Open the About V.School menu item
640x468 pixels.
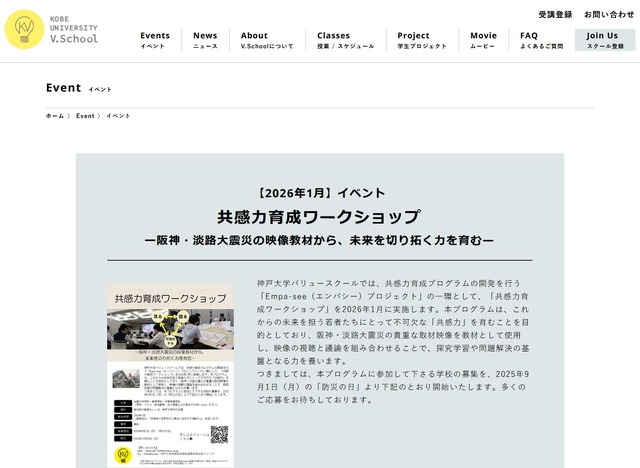pyautogui.click(x=267, y=40)
